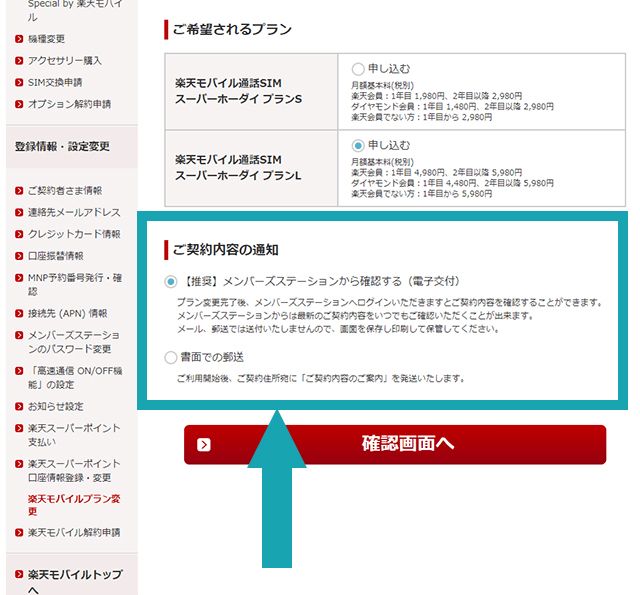Click 登録情報・設定変更 section header
This screenshot has height=595, width=640.
pyautogui.click(x=72, y=147)
